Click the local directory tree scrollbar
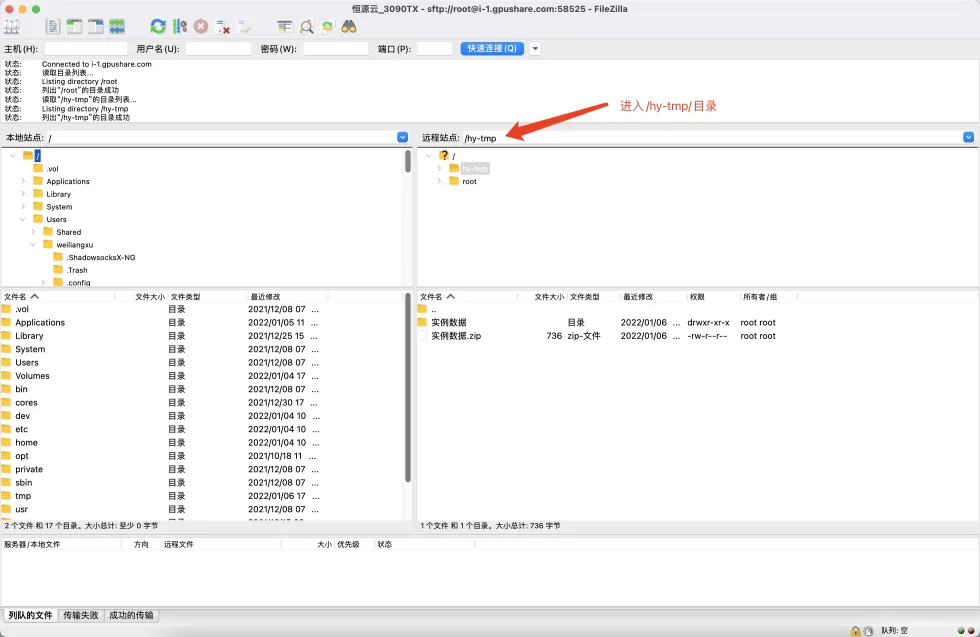 coord(408,161)
